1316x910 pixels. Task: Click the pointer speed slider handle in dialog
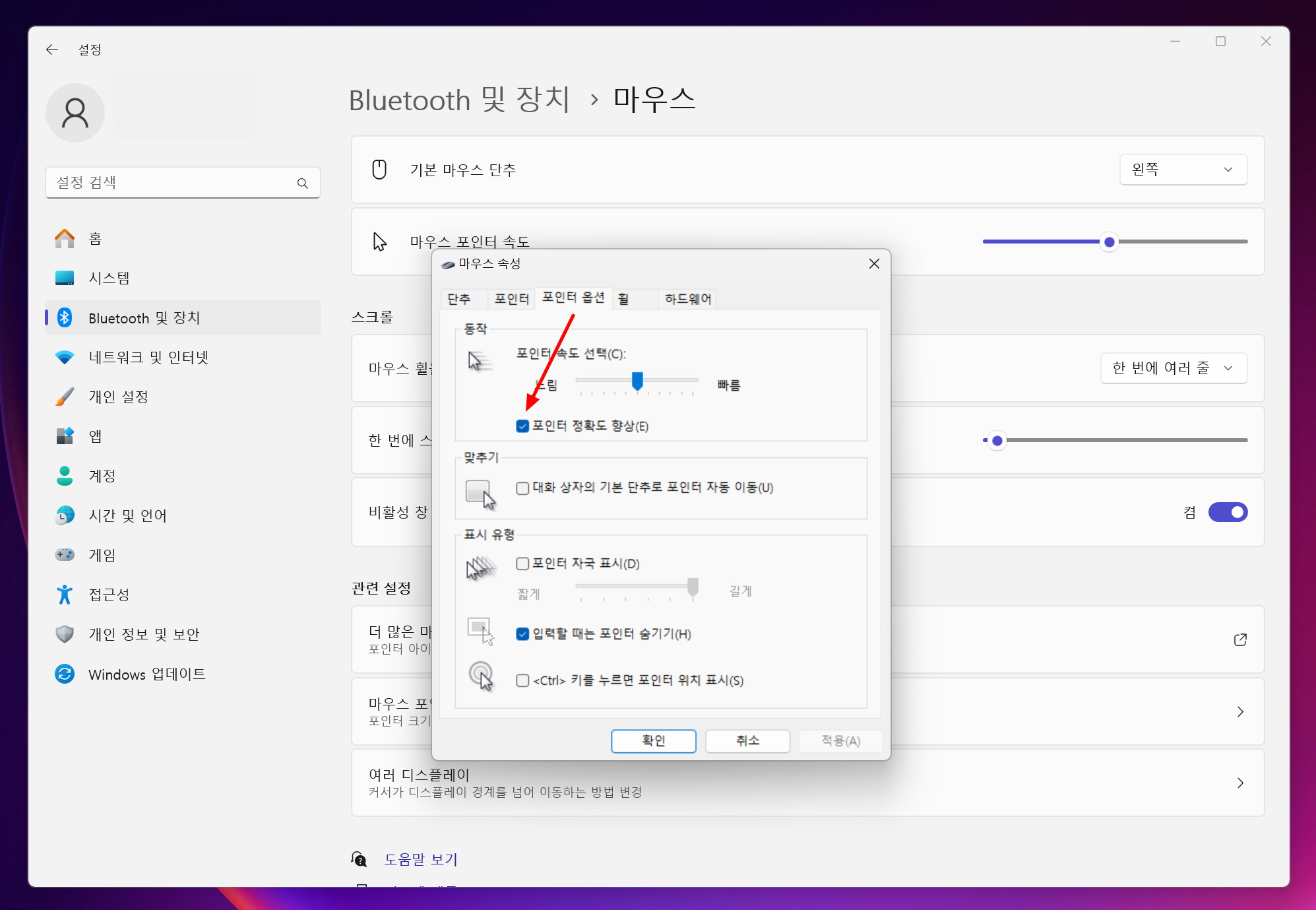coord(637,381)
